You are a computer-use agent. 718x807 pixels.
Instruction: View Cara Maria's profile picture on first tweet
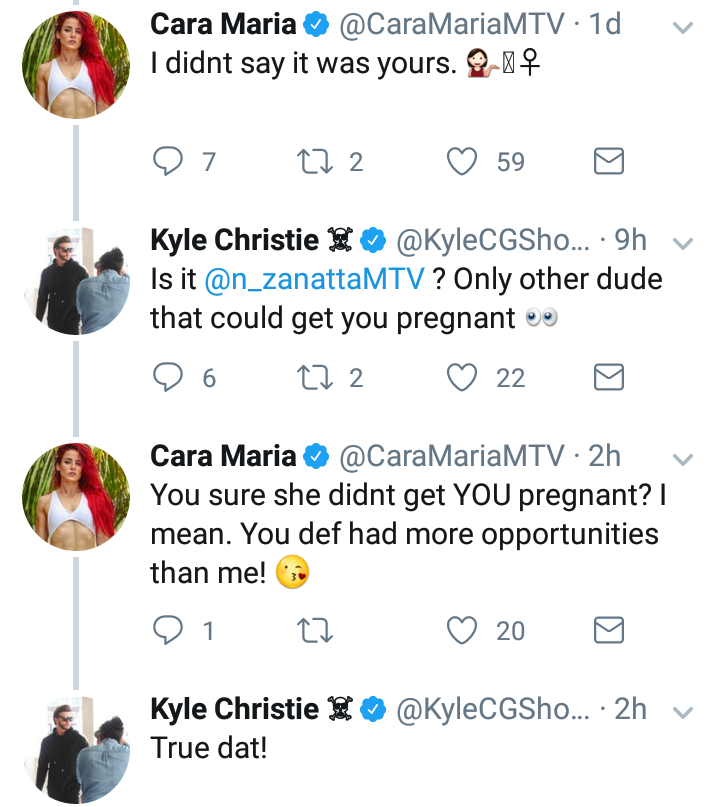coord(76,65)
